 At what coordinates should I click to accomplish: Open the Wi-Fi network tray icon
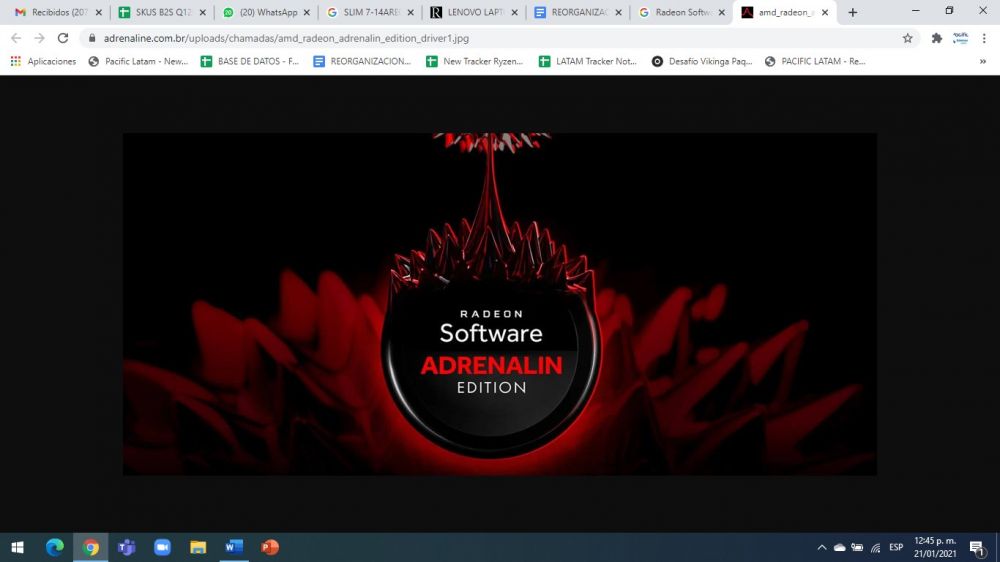tap(876, 547)
